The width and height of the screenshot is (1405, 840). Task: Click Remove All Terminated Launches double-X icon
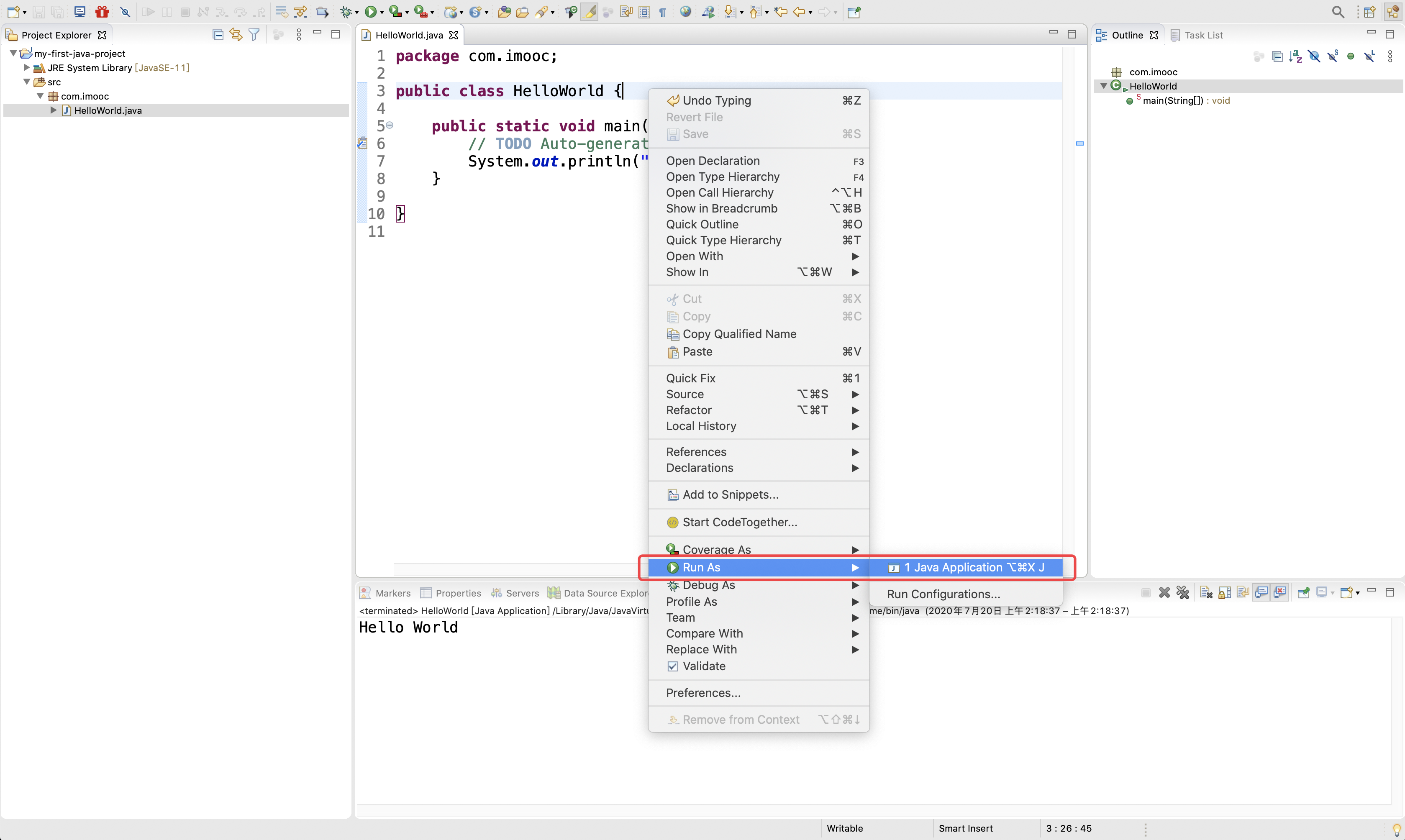1182,593
